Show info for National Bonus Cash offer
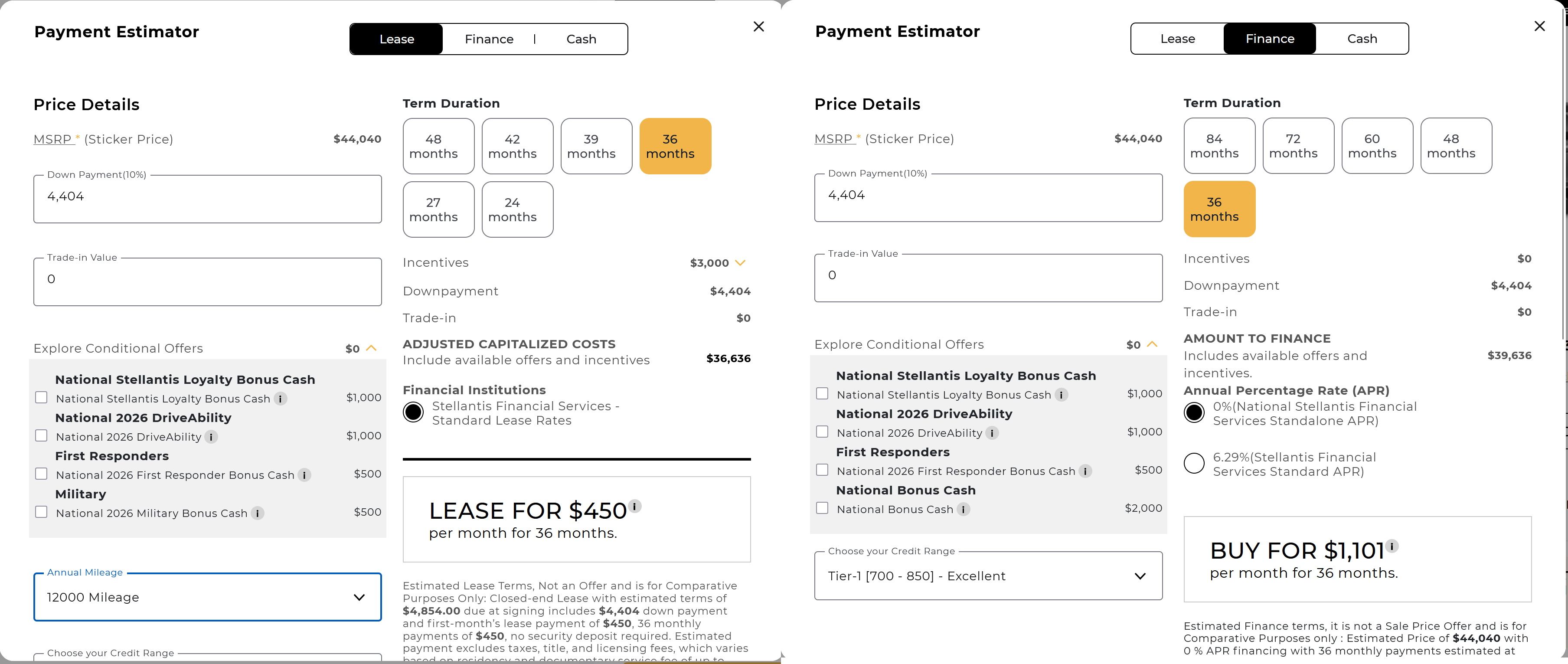The height and width of the screenshot is (664, 1568). coord(963,510)
